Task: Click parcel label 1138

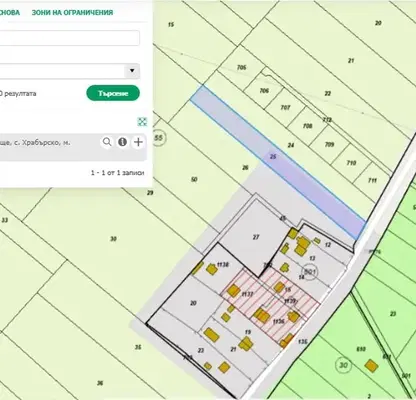Action: [223, 265]
